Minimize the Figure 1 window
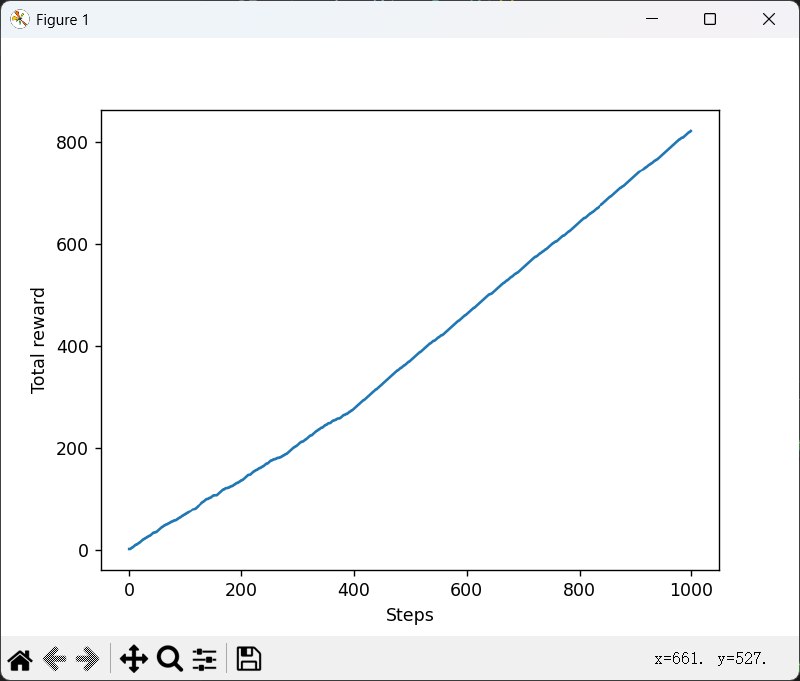This screenshot has height=681, width=800. point(652,19)
